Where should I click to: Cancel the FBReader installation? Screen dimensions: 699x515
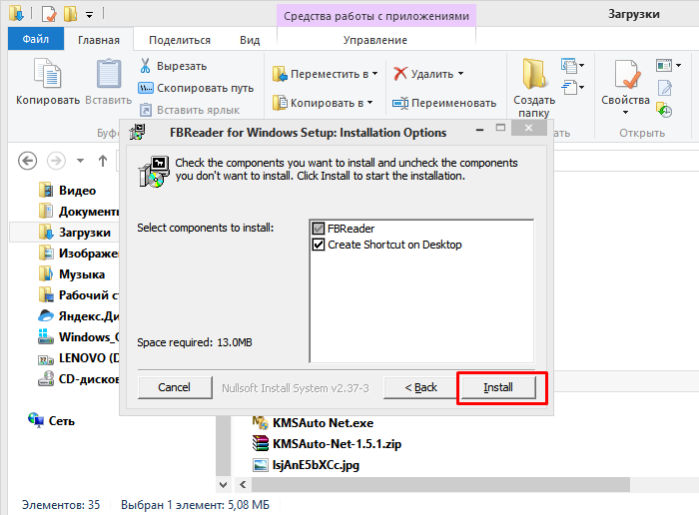[x=174, y=387]
